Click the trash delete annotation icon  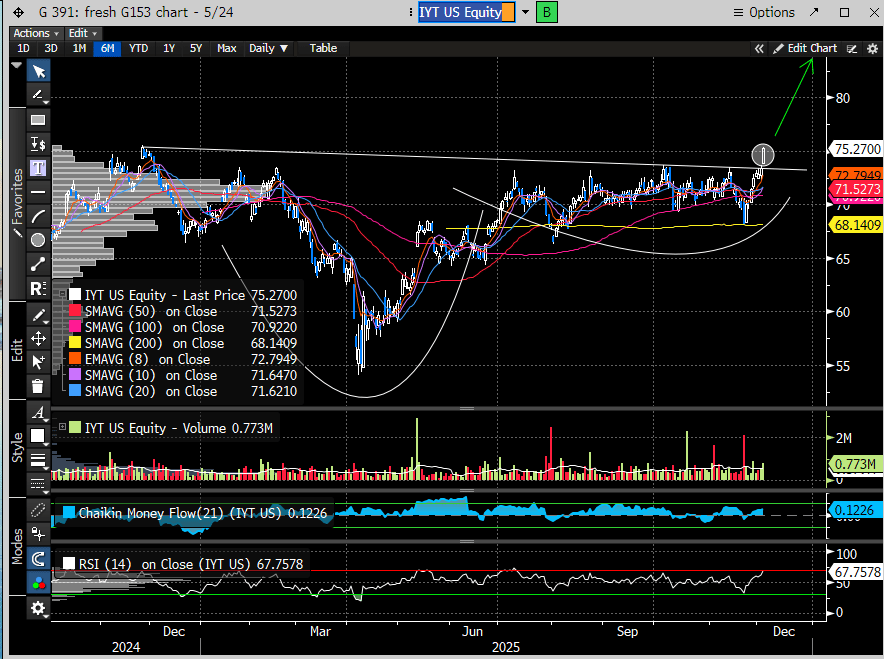(38, 386)
